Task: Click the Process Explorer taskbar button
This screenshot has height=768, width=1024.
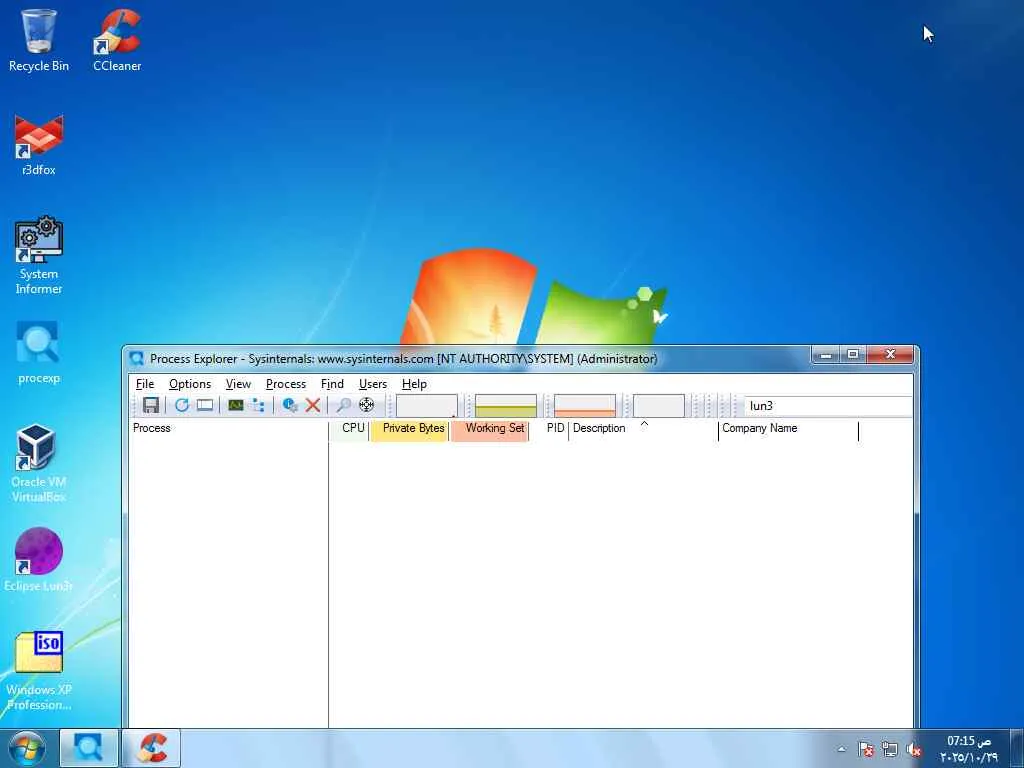Action: coord(89,748)
